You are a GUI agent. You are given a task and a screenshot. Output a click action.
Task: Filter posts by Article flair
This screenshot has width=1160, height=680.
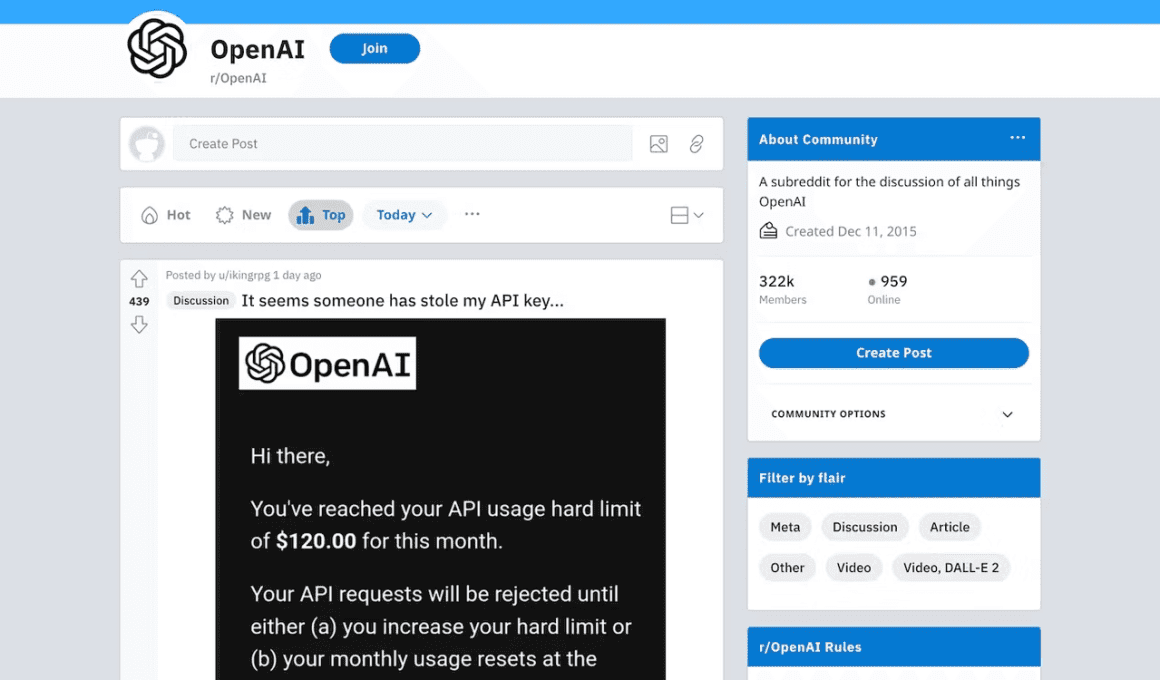click(950, 527)
